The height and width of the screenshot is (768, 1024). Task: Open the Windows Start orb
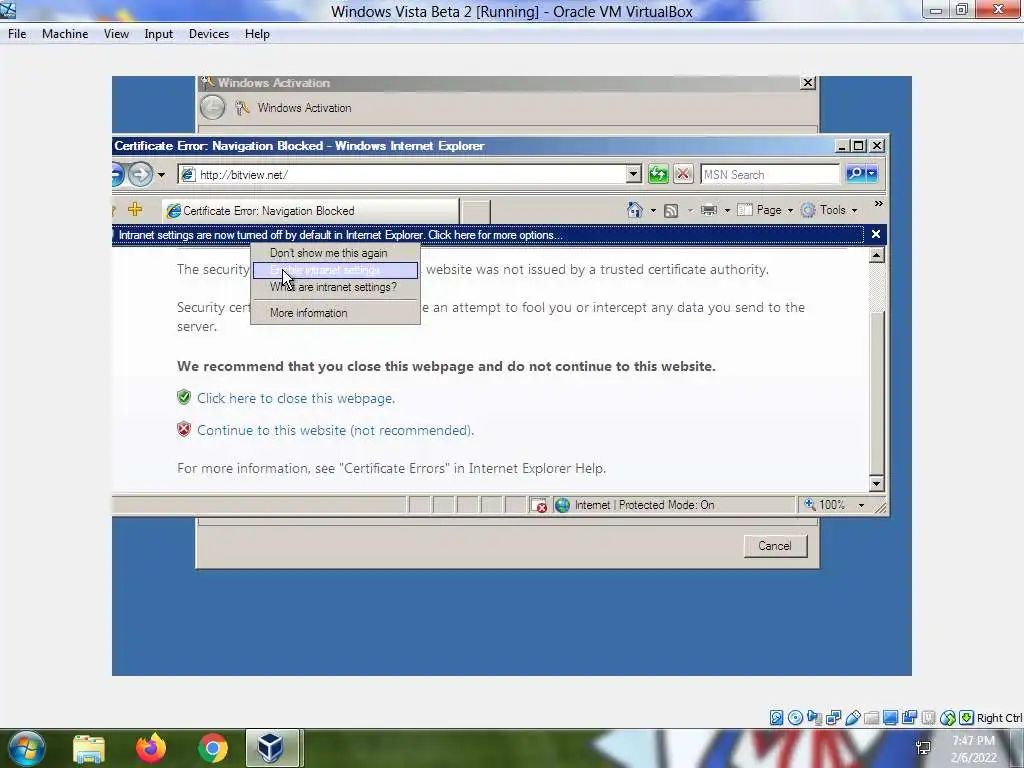[27, 748]
